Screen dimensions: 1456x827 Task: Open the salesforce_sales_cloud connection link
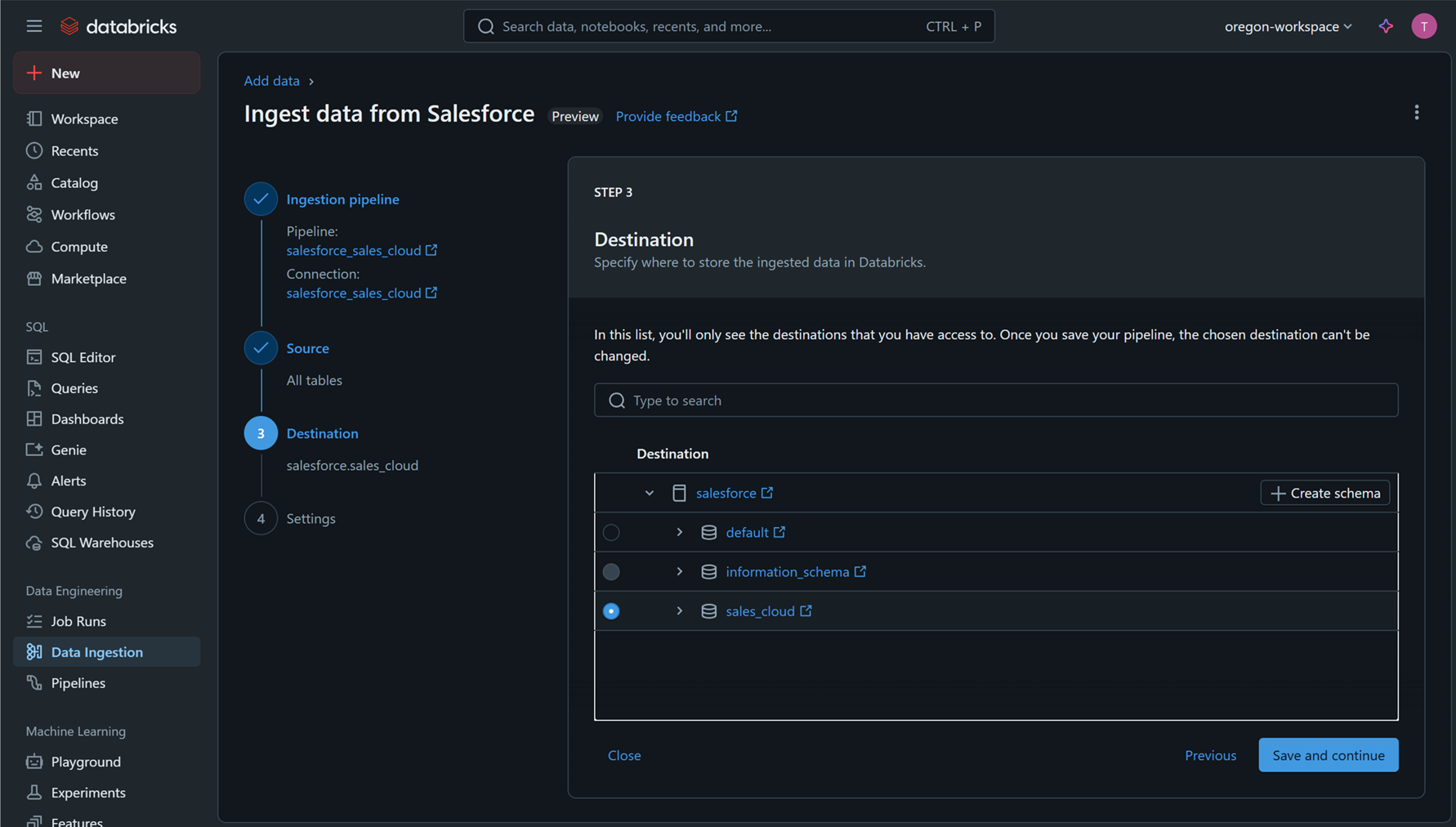tap(361, 293)
